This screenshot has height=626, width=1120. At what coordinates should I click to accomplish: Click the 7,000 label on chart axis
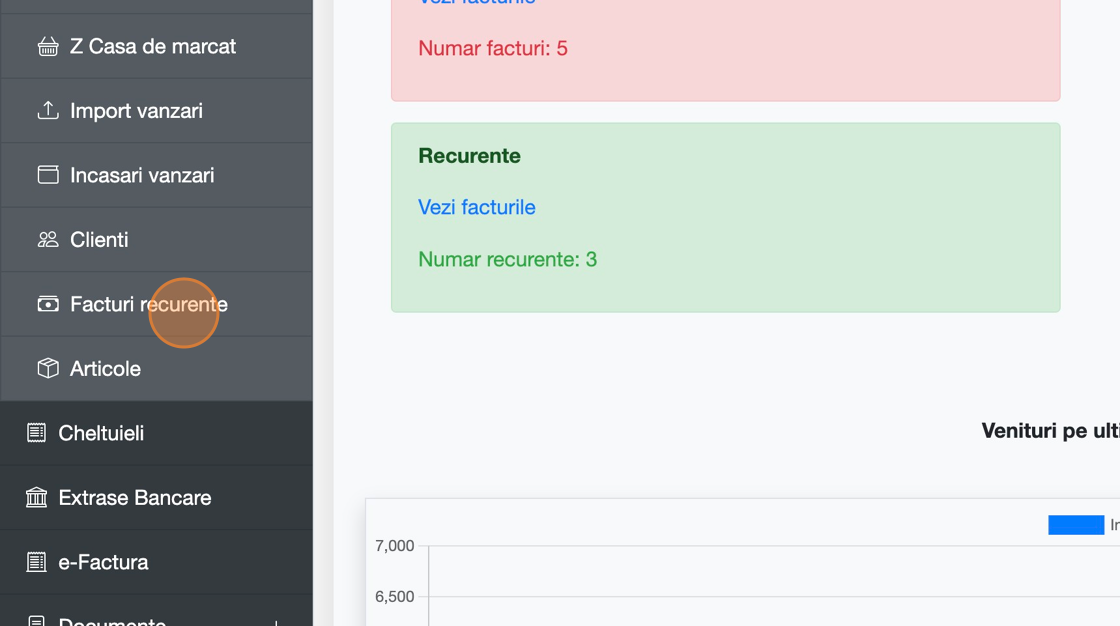394,546
